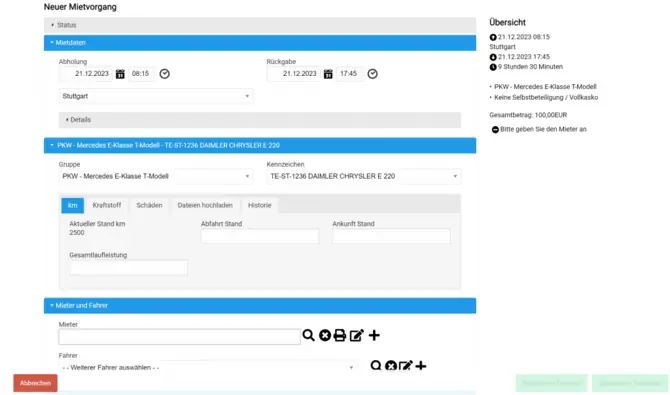Click the Abfahrt Stand input field
The width and height of the screenshot is (670, 395).
pos(260,236)
